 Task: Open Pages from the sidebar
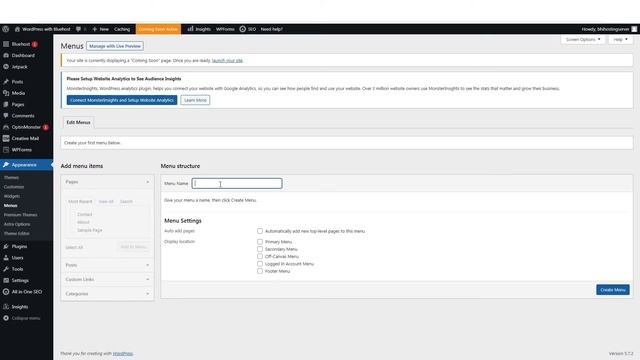point(18,104)
